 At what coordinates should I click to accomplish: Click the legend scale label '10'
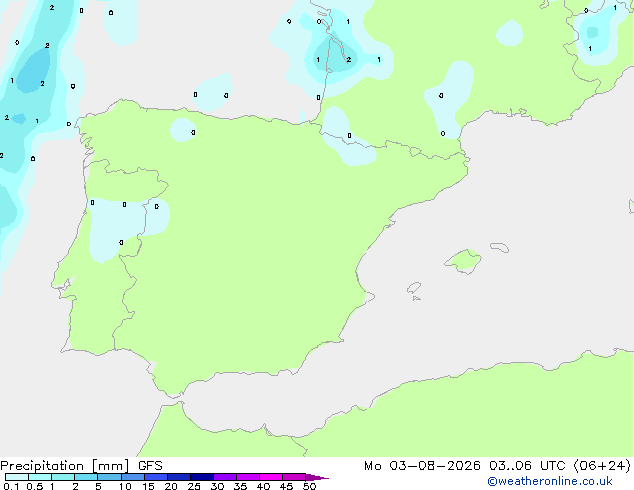tap(125, 486)
